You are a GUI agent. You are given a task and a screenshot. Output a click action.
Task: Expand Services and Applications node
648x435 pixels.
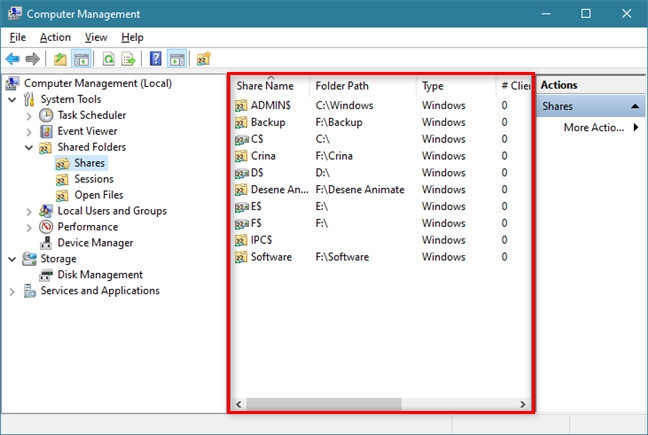[x=12, y=291]
